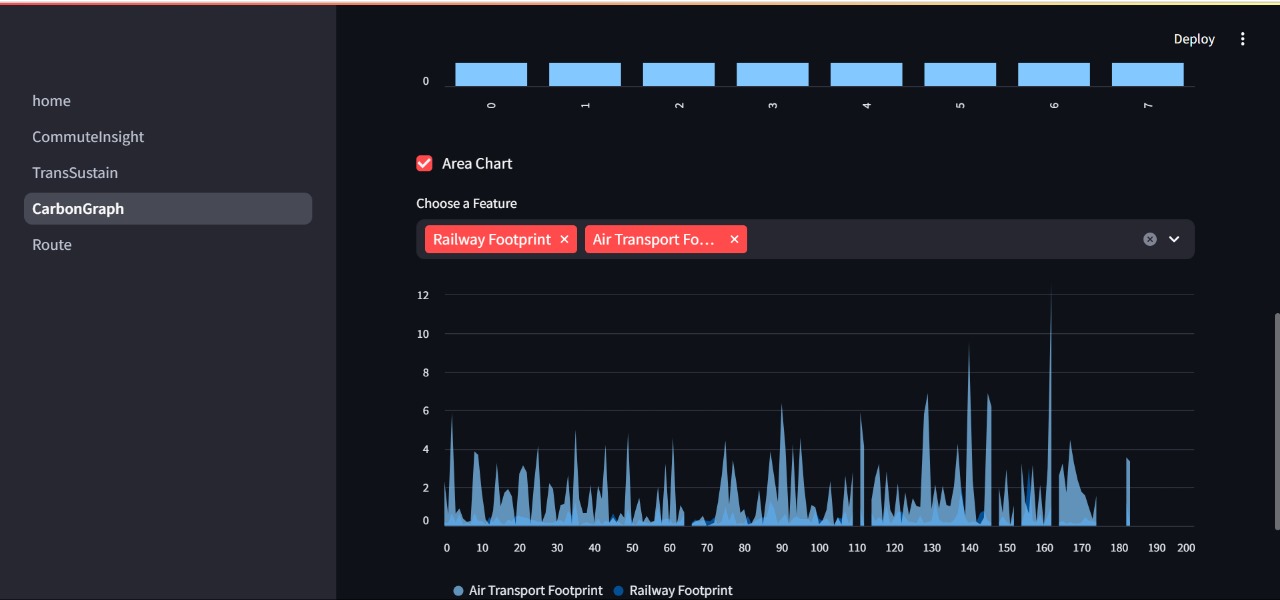Expand the Choose a Feature dropdown
The height and width of the screenshot is (600, 1280).
pyautogui.click(x=1175, y=239)
